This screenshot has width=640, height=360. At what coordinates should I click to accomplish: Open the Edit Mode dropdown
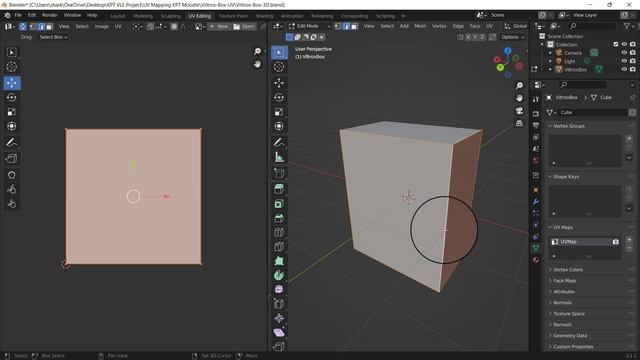(310, 26)
